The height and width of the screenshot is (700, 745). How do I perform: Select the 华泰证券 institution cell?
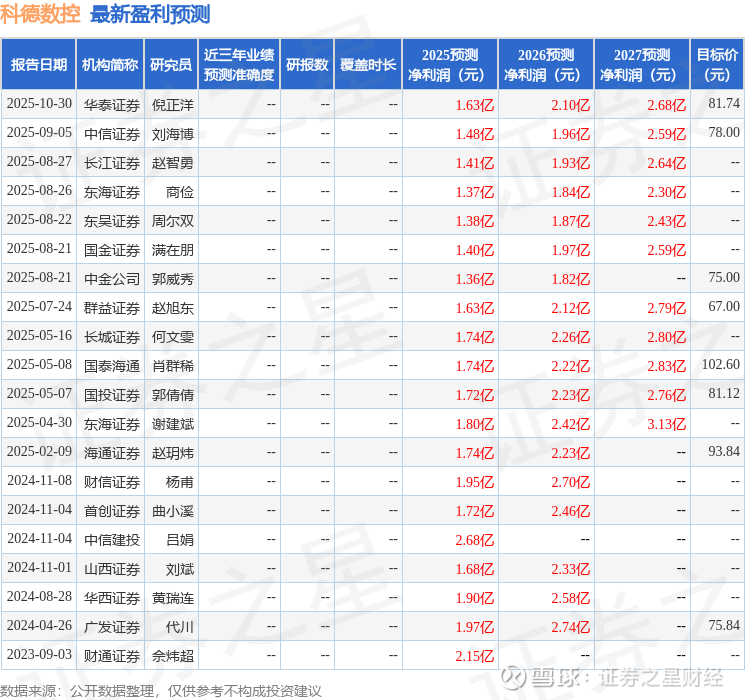tap(112, 105)
